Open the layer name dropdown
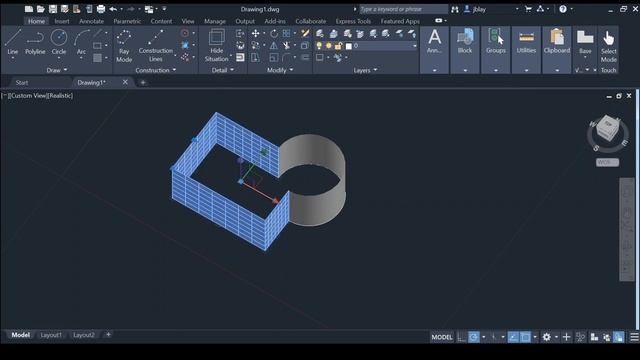Image resolution: width=640 pixels, height=360 pixels. click(415, 46)
